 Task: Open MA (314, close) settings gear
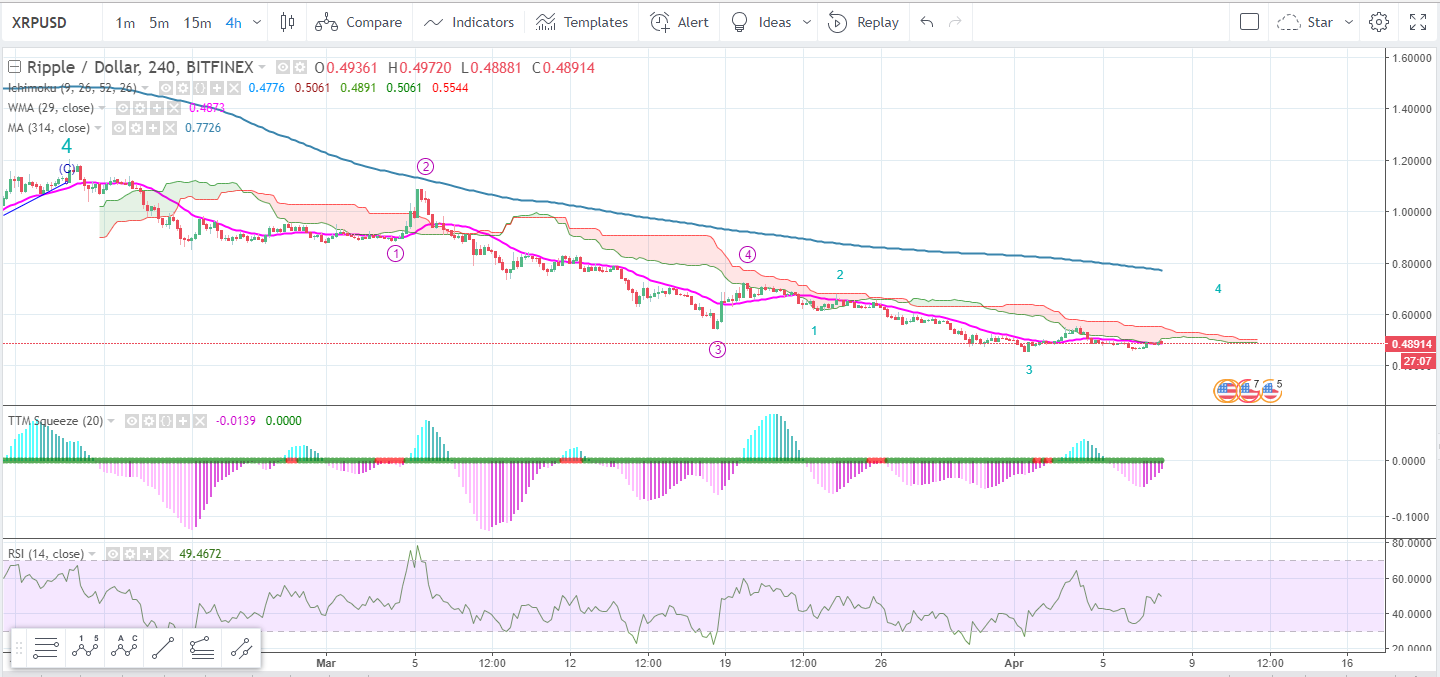click(x=136, y=128)
